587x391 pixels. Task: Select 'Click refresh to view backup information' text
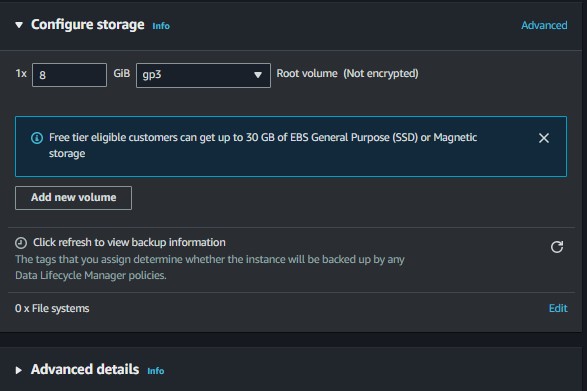(x=129, y=242)
